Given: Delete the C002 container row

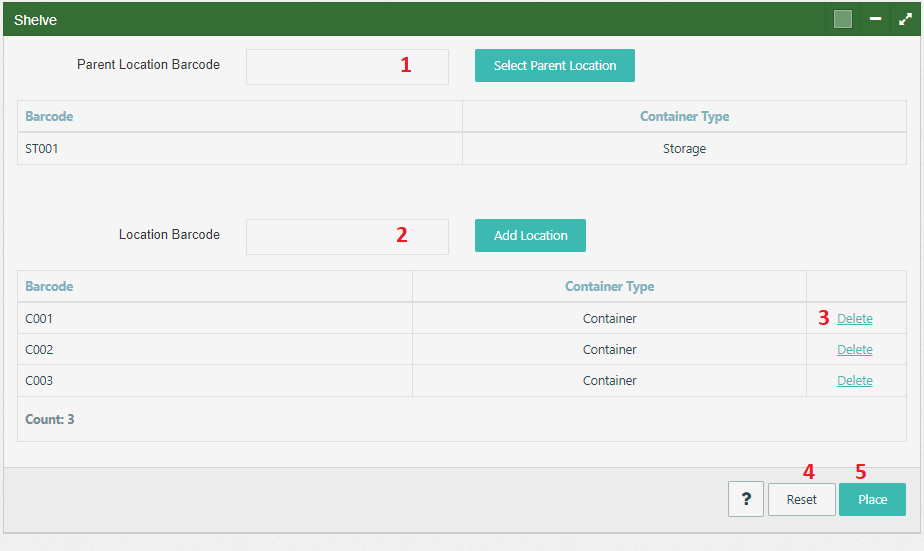Looking at the screenshot, I should [x=854, y=349].
